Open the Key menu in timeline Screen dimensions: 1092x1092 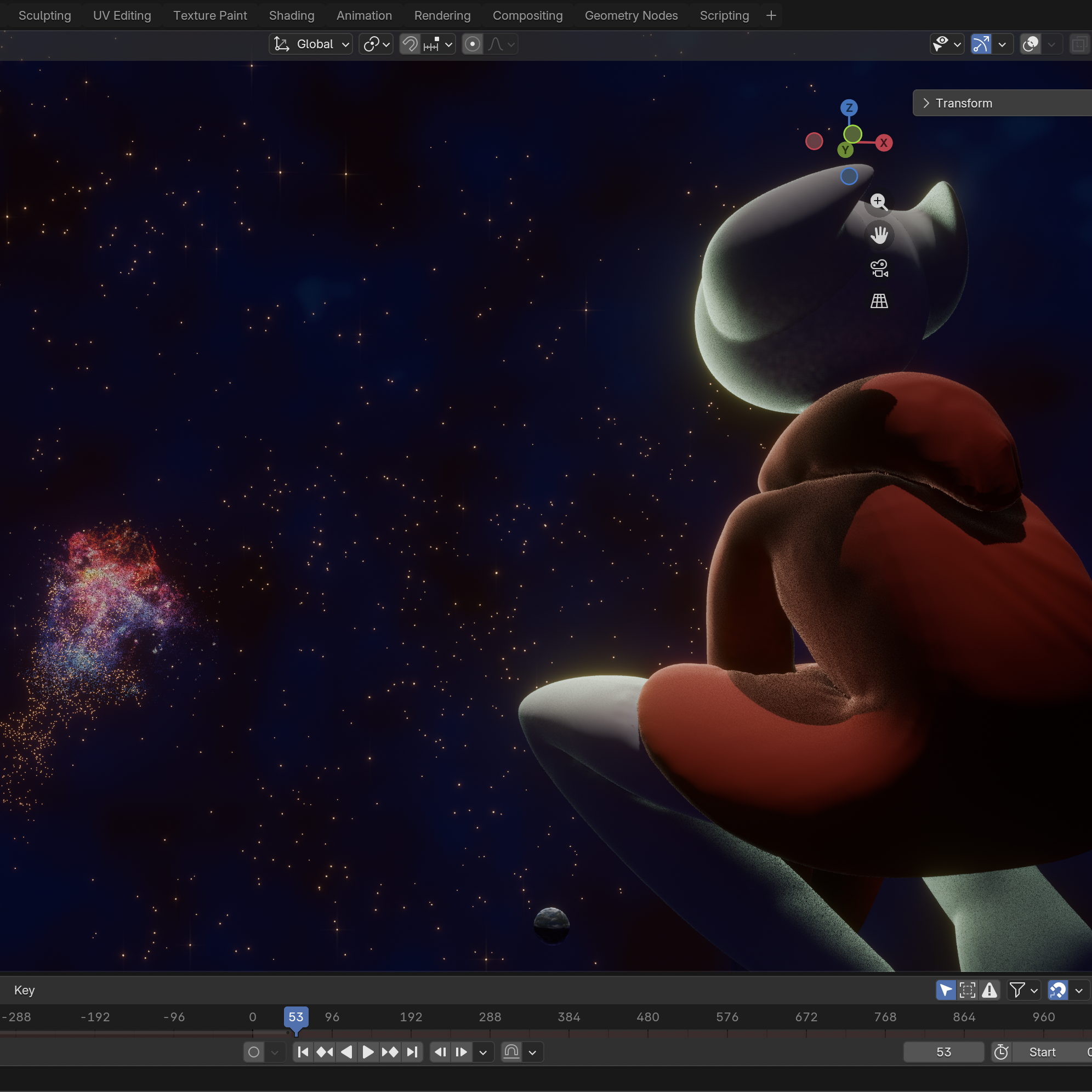[x=24, y=989]
